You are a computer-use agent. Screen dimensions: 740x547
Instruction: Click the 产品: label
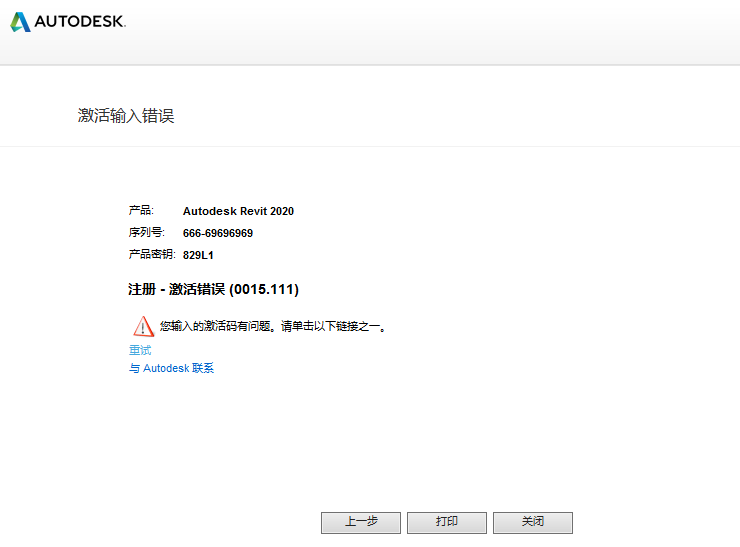click(x=141, y=210)
